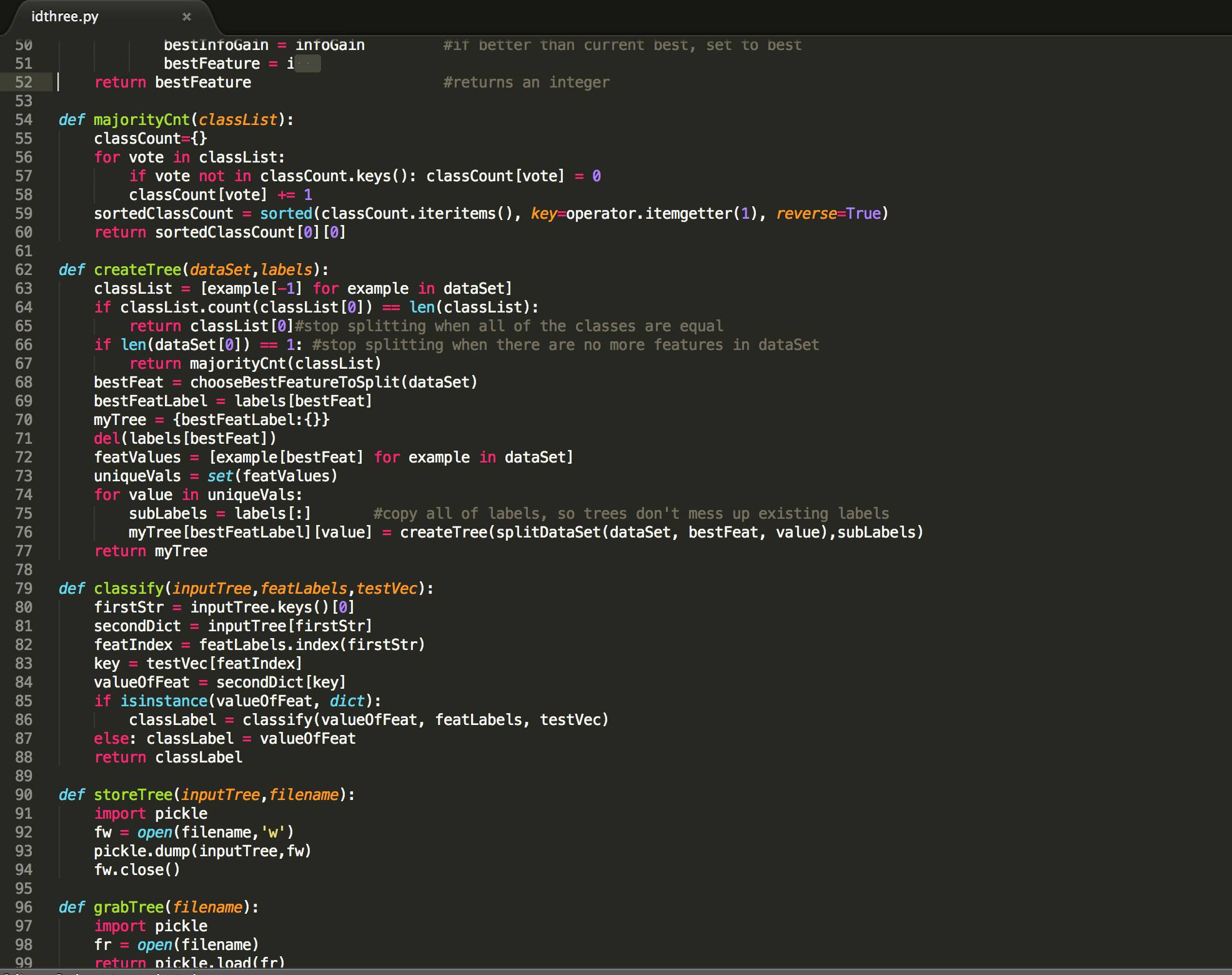Click line number 62 in gutter
Viewport: 1232px width, 975px height.
24,270
